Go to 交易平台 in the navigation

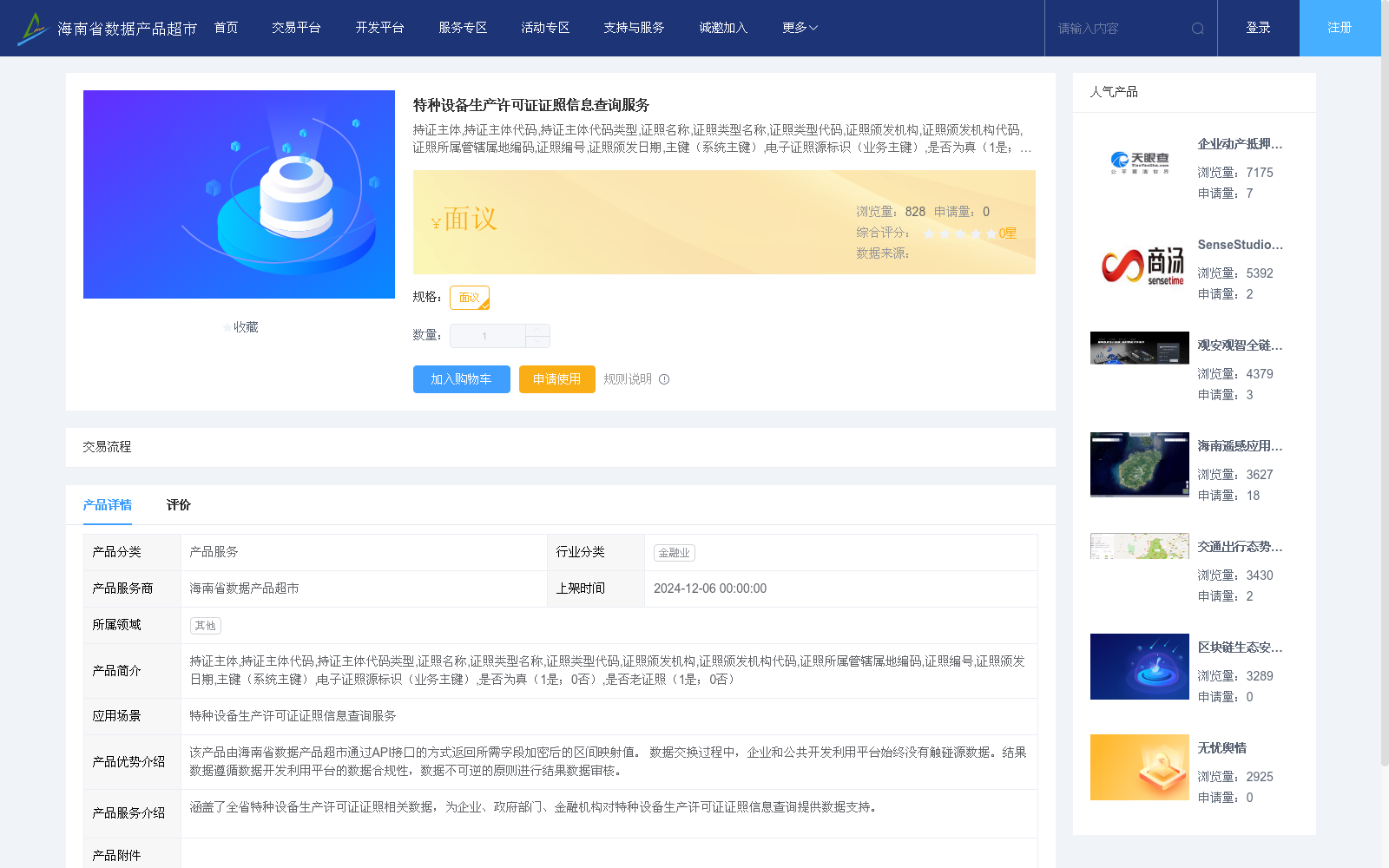click(x=296, y=28)
